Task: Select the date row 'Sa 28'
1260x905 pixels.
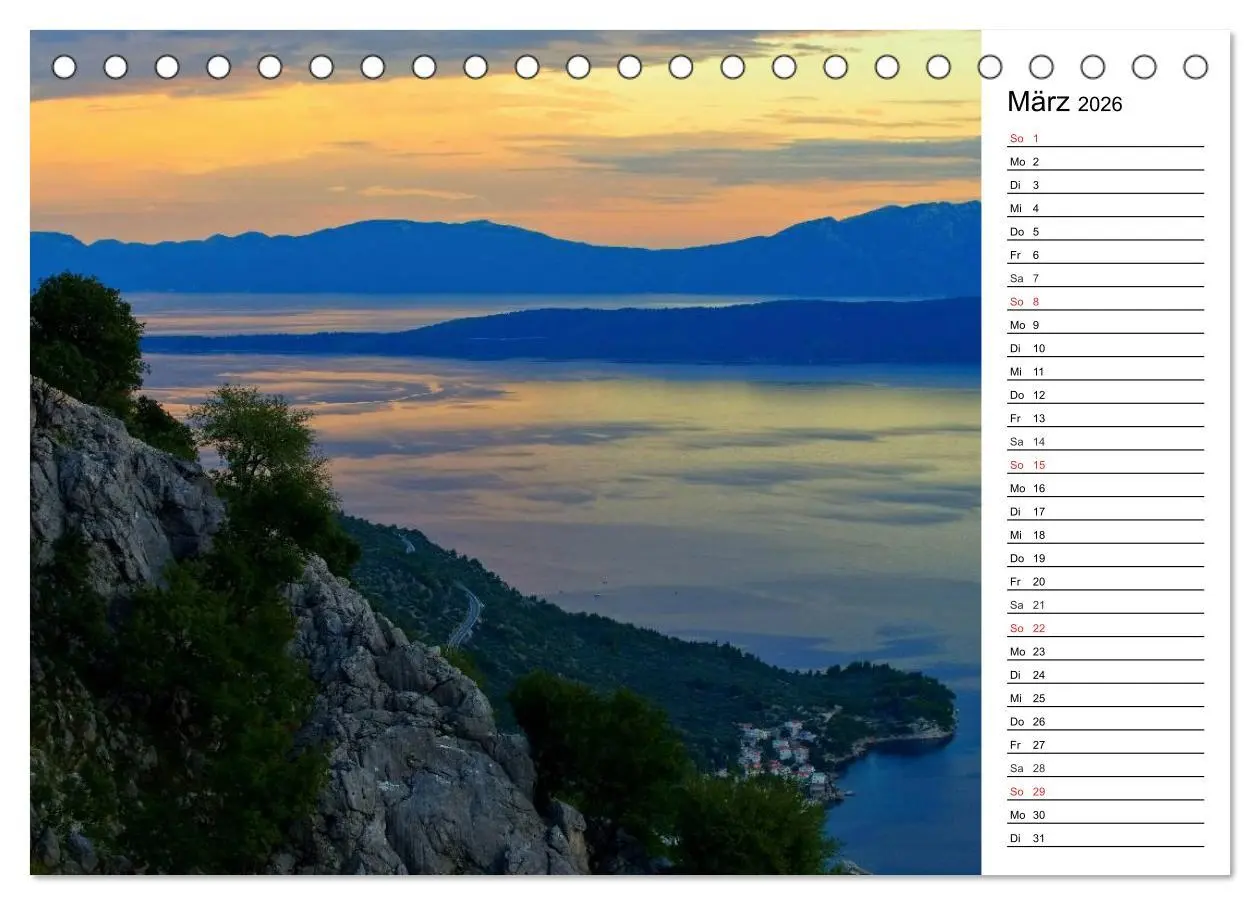Action: tap(1105, 768)
